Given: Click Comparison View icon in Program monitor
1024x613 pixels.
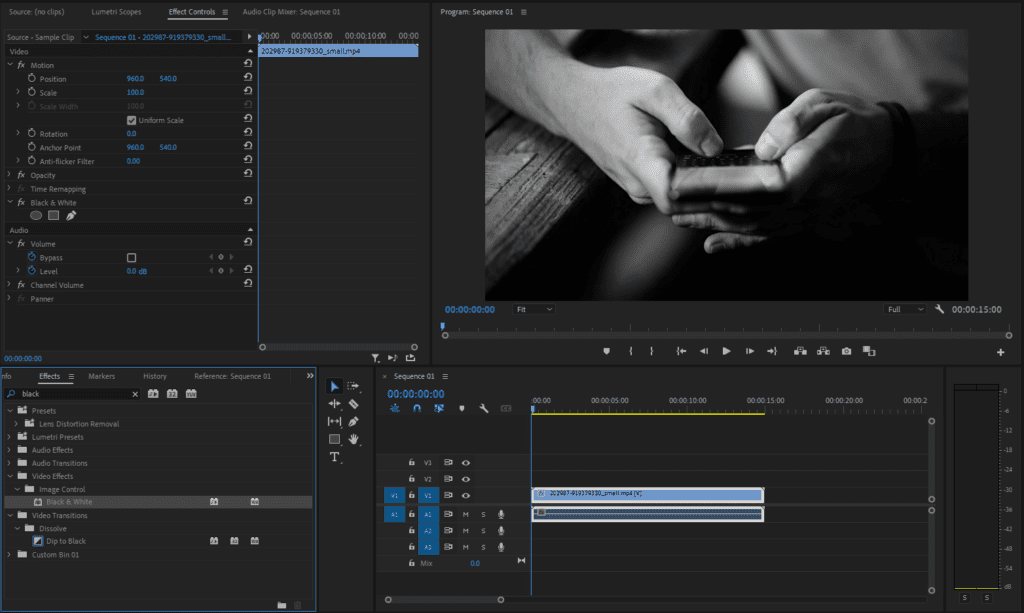Looking at the screenshot, I should coord(869,351).
